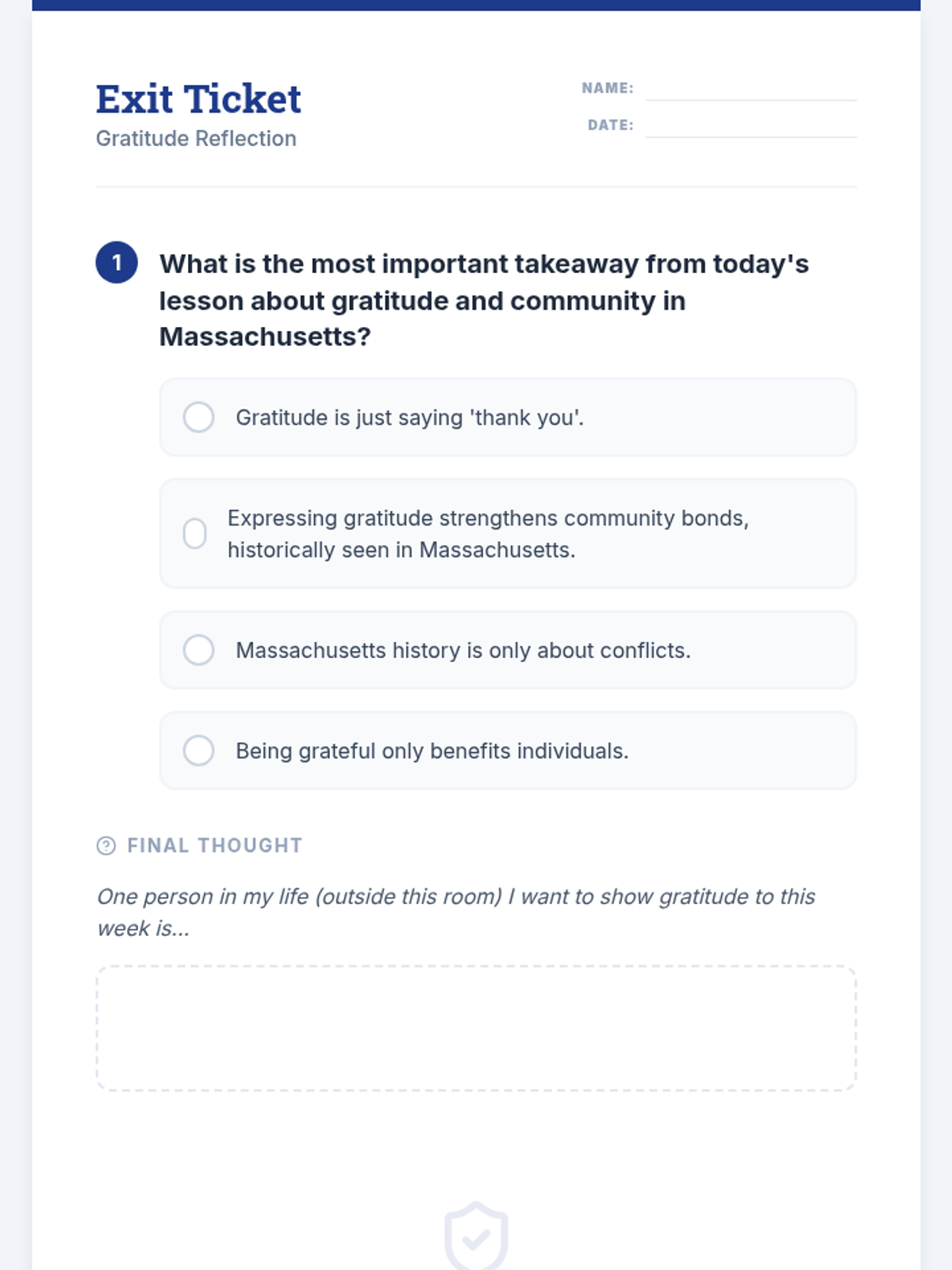Click the Date field line
The image size is (952, 1270).
(750, 128)
